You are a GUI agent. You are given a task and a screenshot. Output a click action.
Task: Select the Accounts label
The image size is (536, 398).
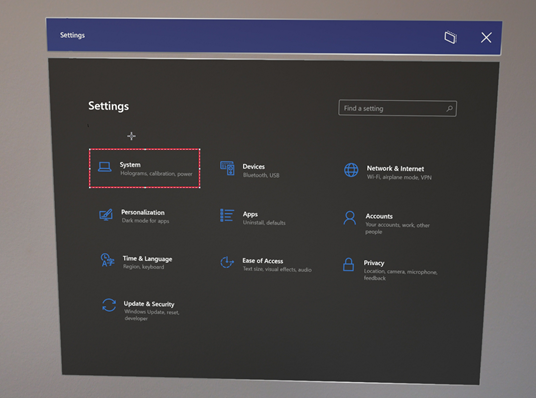coord(379,216)
